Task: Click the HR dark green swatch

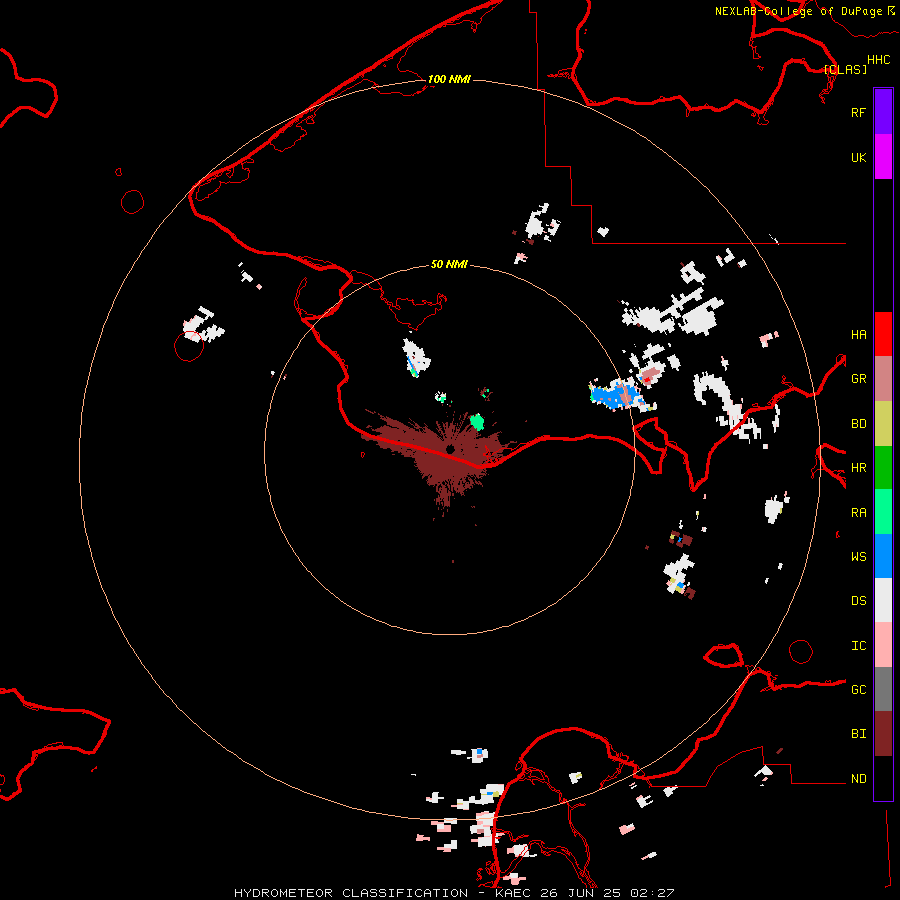Action: 883,467
